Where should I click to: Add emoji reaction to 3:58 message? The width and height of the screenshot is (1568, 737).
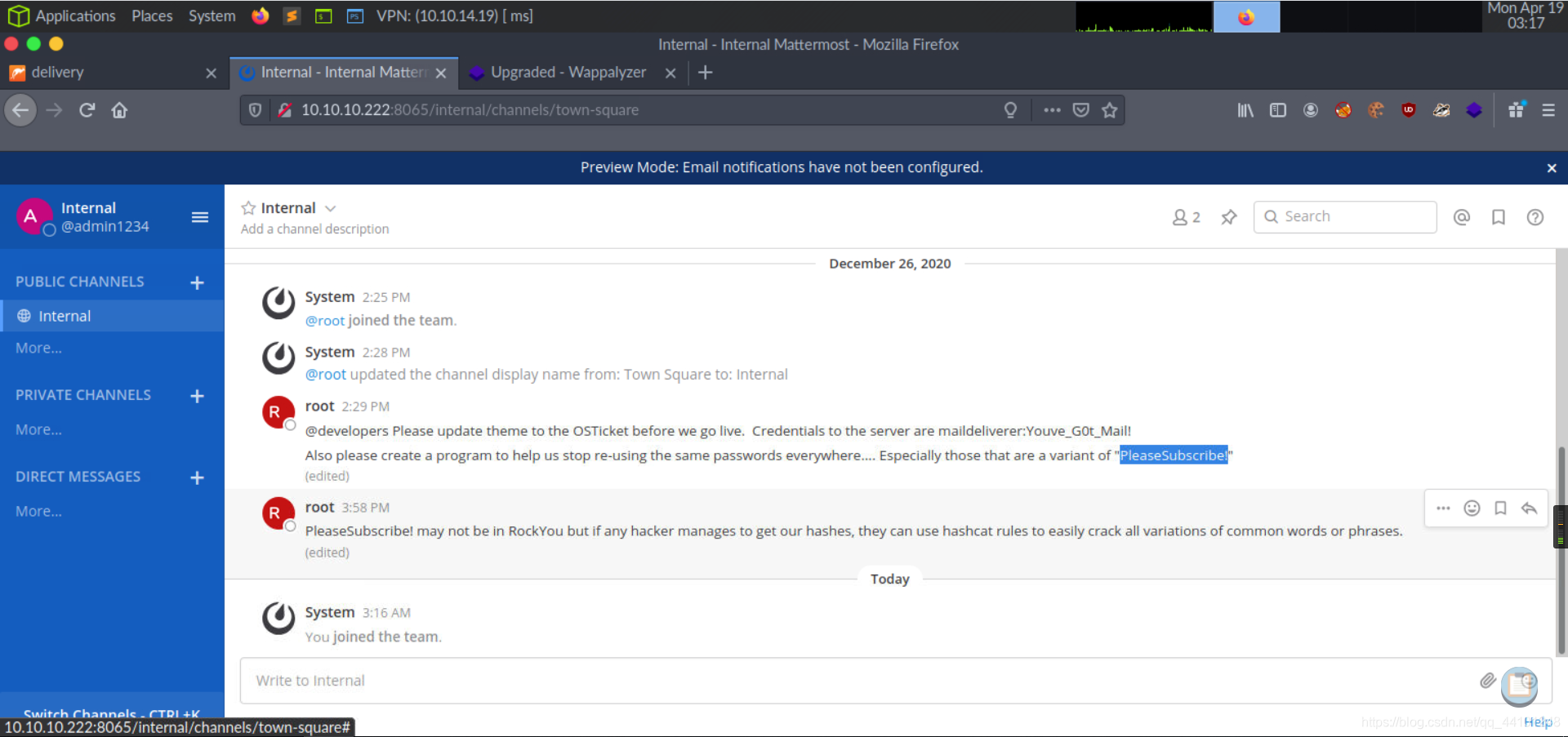point(1472,508)
